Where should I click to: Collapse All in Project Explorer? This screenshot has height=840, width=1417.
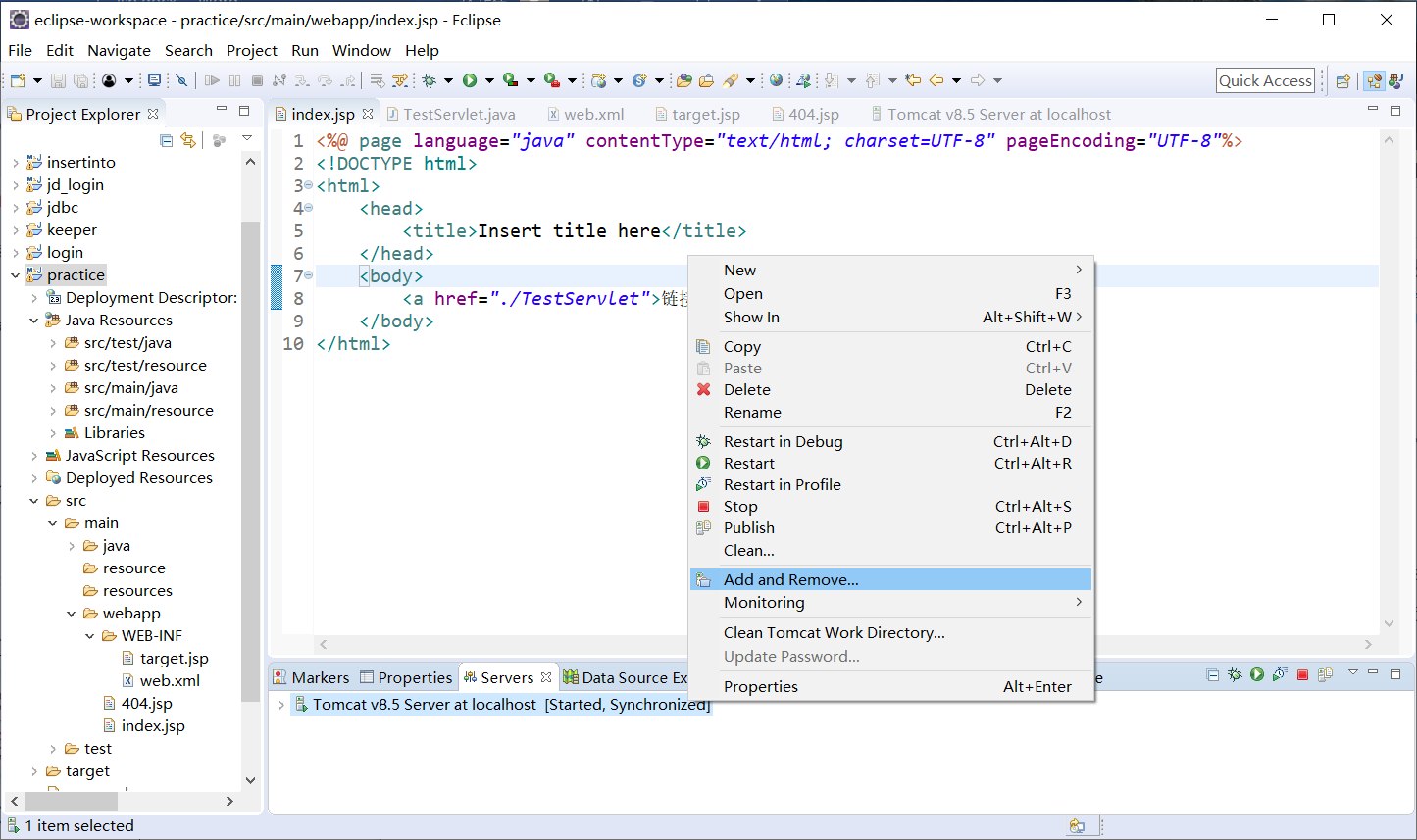coord(166,140)
